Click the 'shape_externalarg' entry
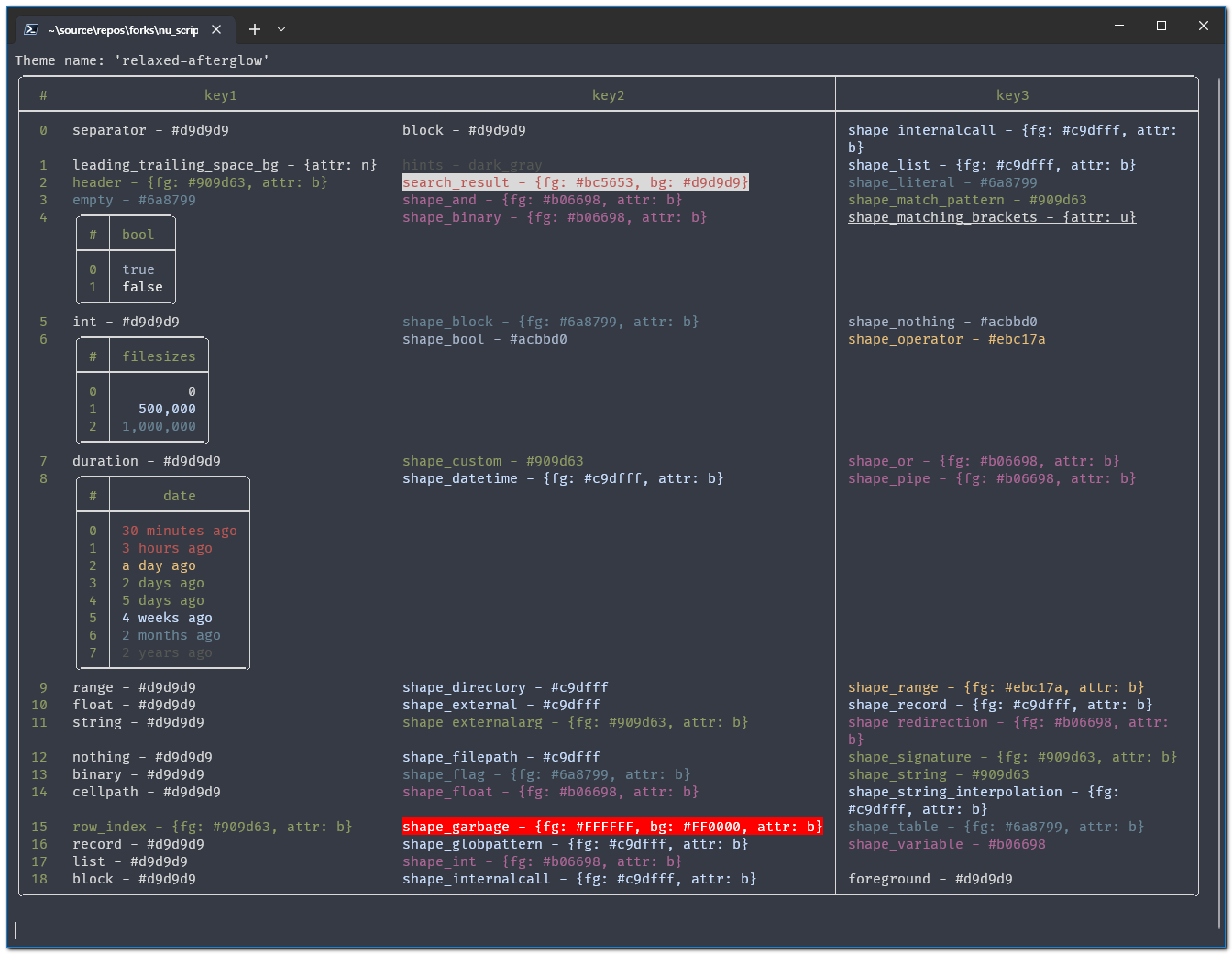 tap(576, 722)
